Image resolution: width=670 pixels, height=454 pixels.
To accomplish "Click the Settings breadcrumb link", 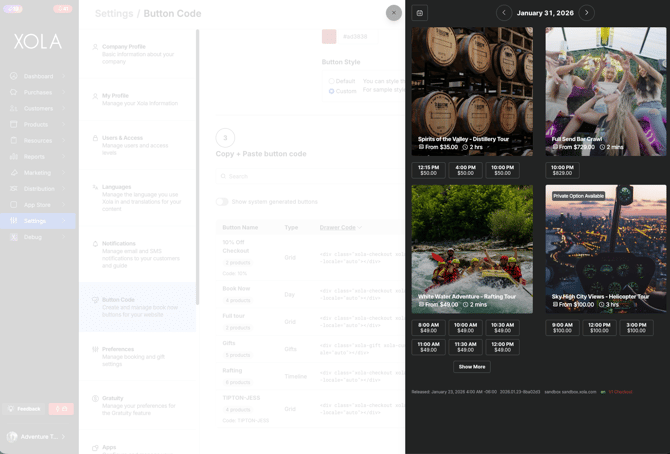I will click(x=114, y=14).
